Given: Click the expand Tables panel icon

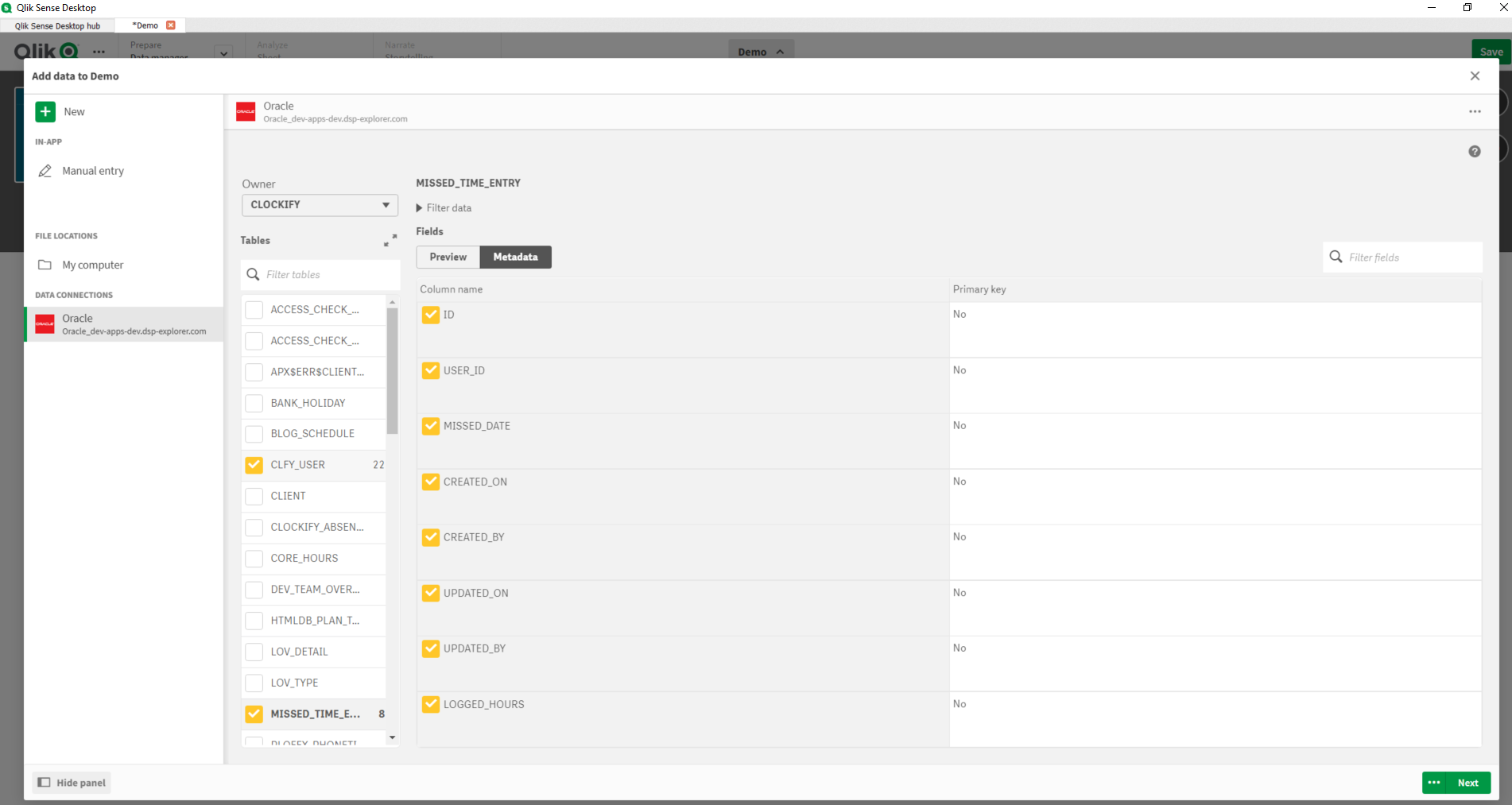Looking at the screenshot, I should coord(389,240).
